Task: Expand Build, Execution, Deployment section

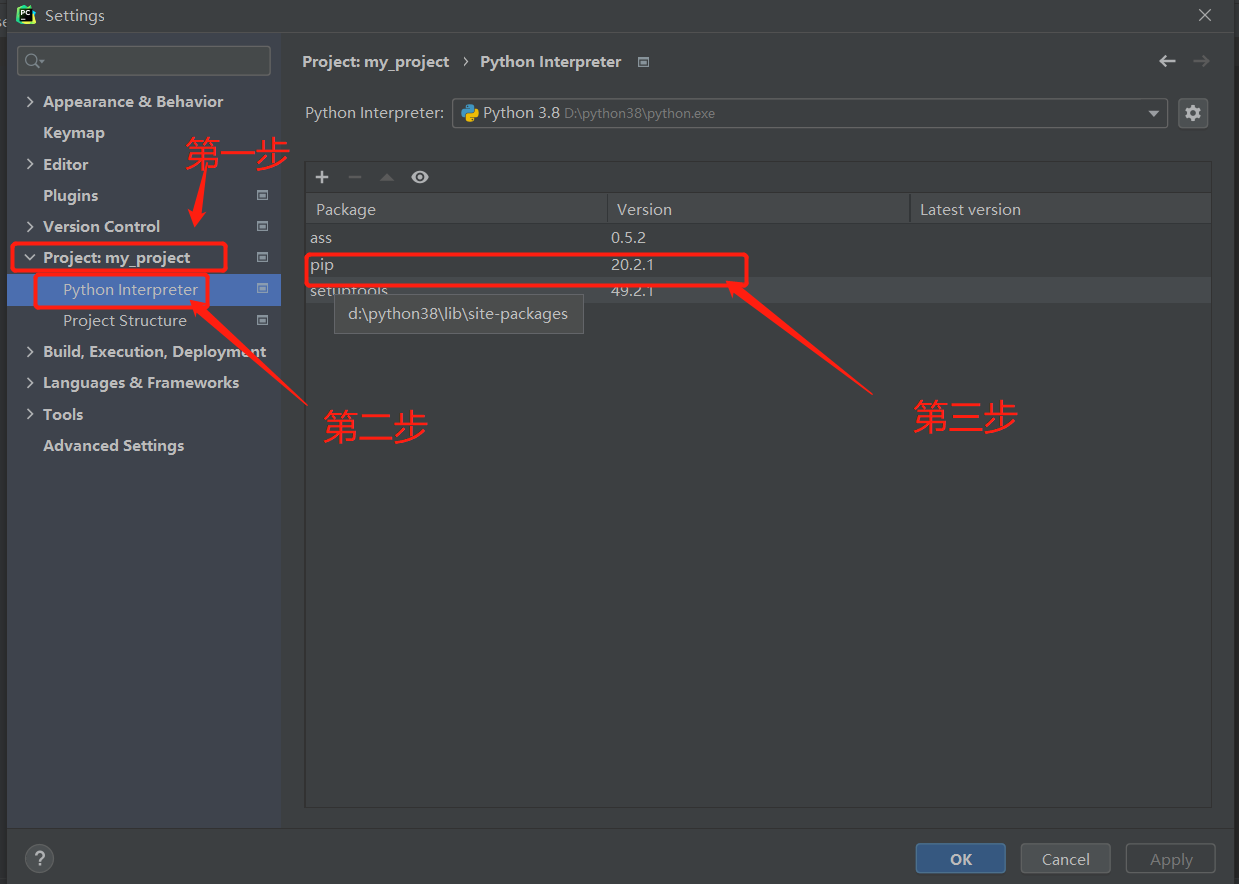Action: pyautogui.click(x=30, y=351)
